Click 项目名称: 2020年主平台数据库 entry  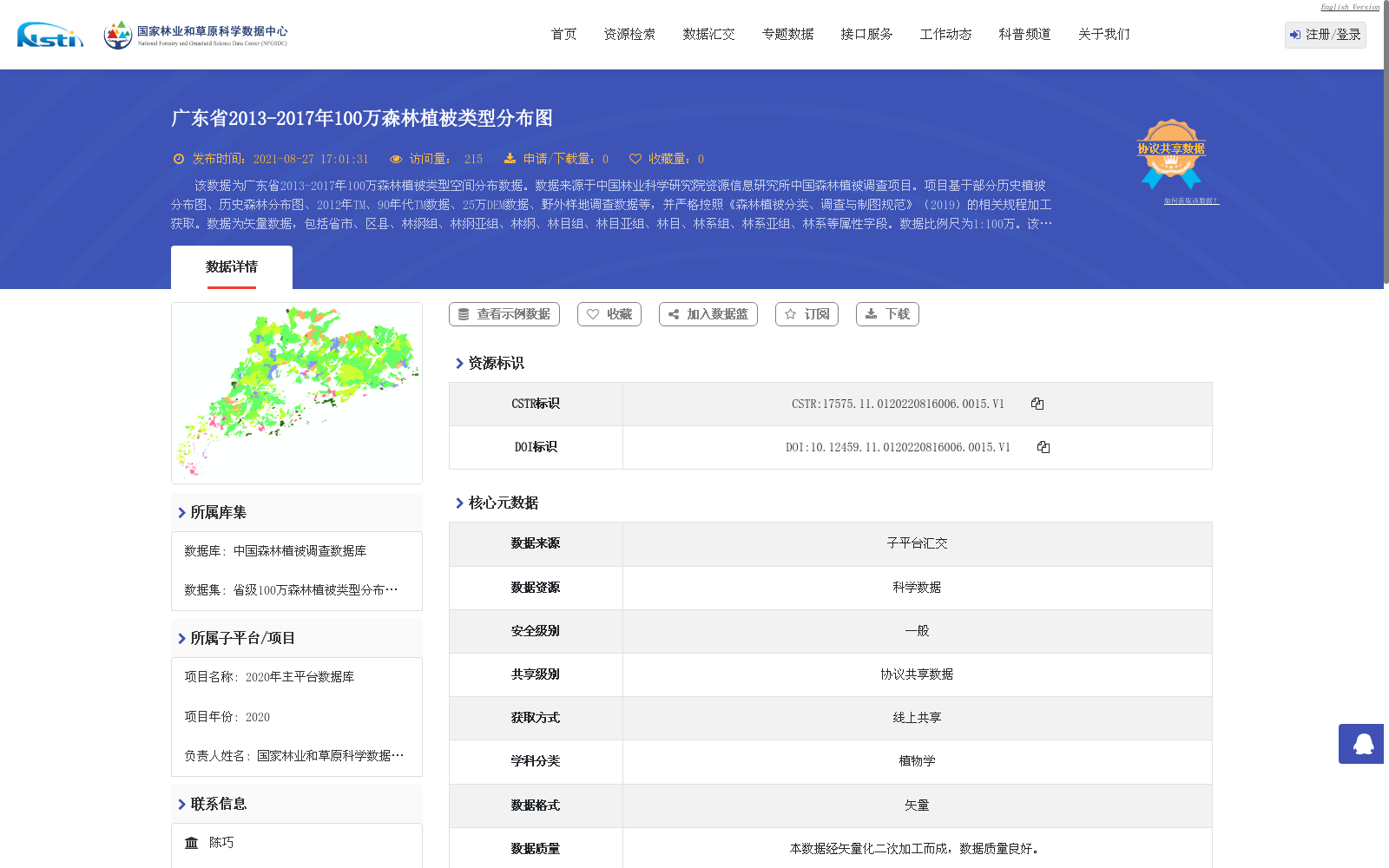tap(269, 677)
